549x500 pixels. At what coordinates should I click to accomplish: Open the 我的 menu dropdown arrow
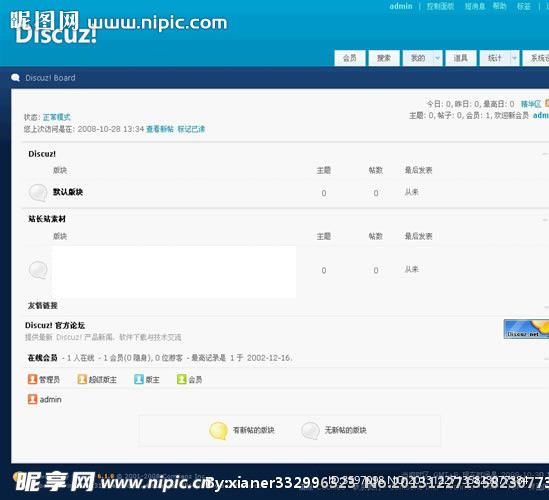pyautogui.click(x=438, y=58)
